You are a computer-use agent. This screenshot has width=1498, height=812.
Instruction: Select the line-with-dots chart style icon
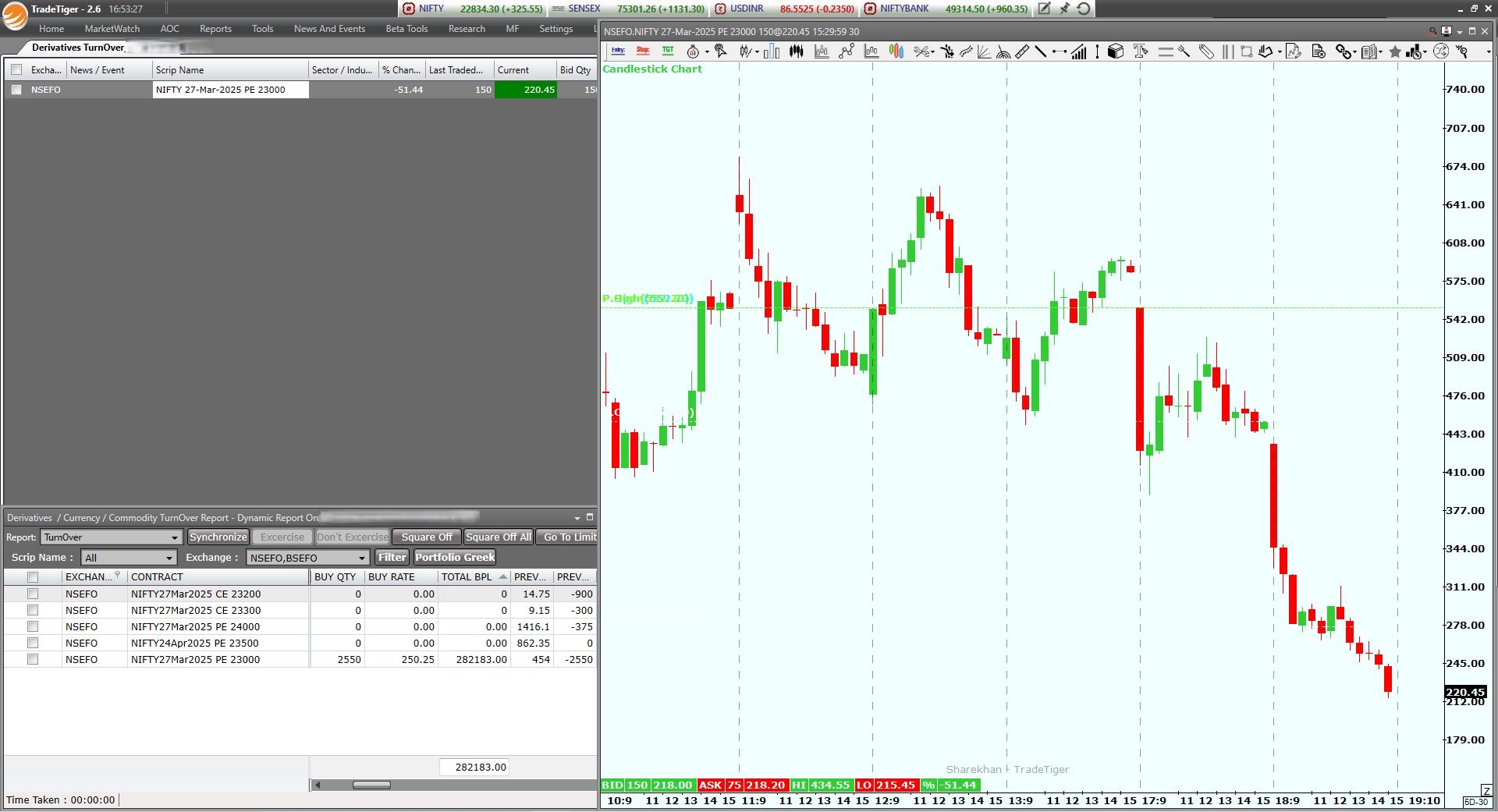tap(847, 51)
